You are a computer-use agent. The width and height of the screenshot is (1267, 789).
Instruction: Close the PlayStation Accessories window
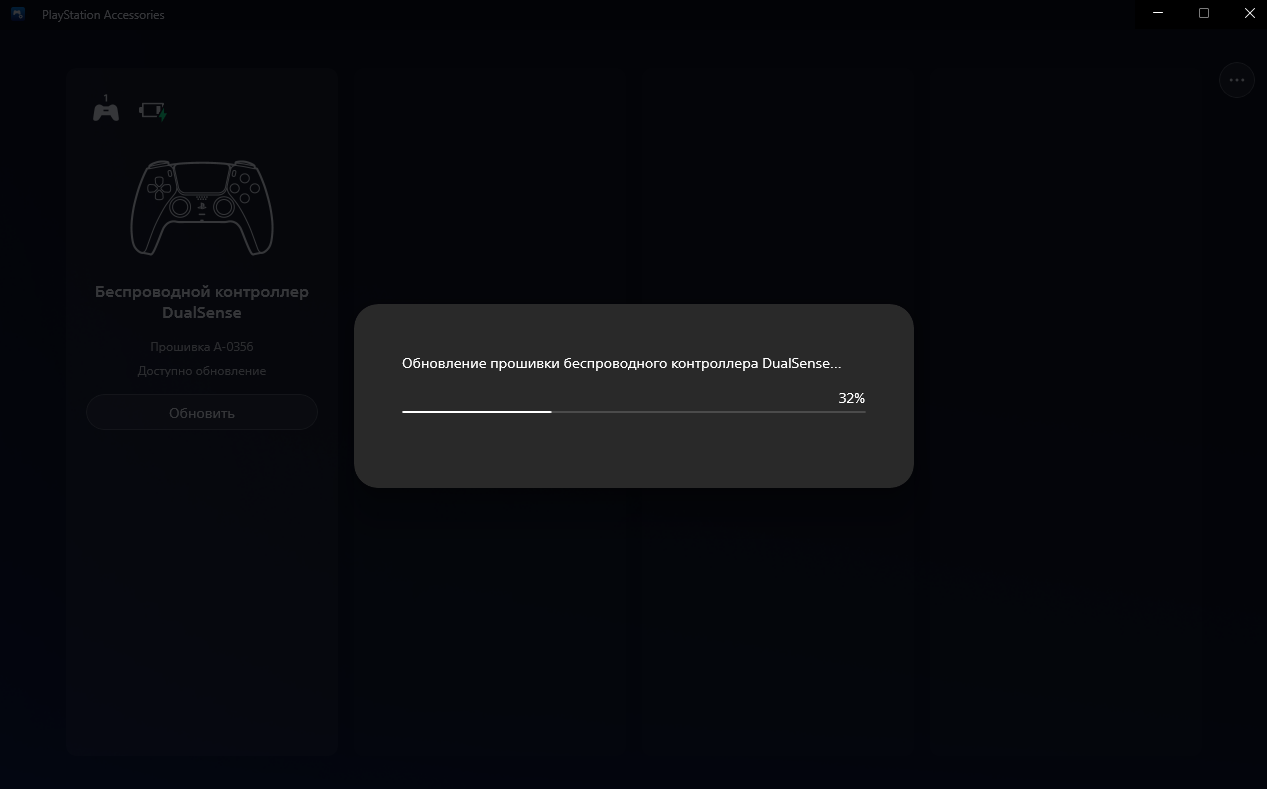point(1248,13)
